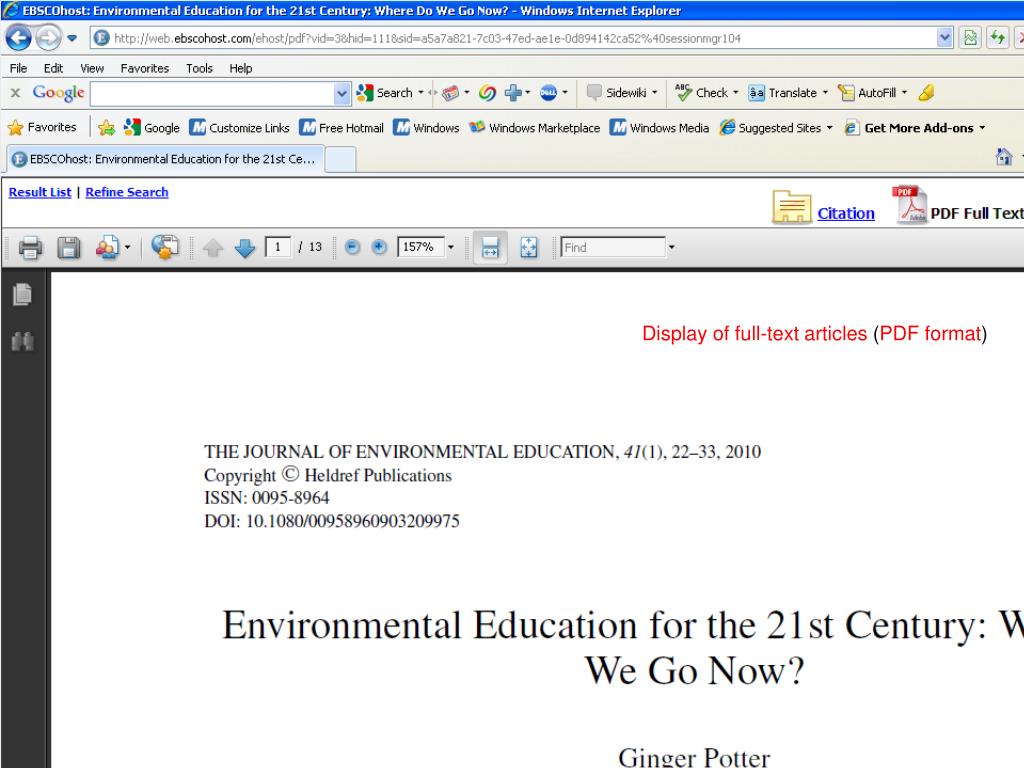
Task: Open a new blank tab
Action: 340,159
